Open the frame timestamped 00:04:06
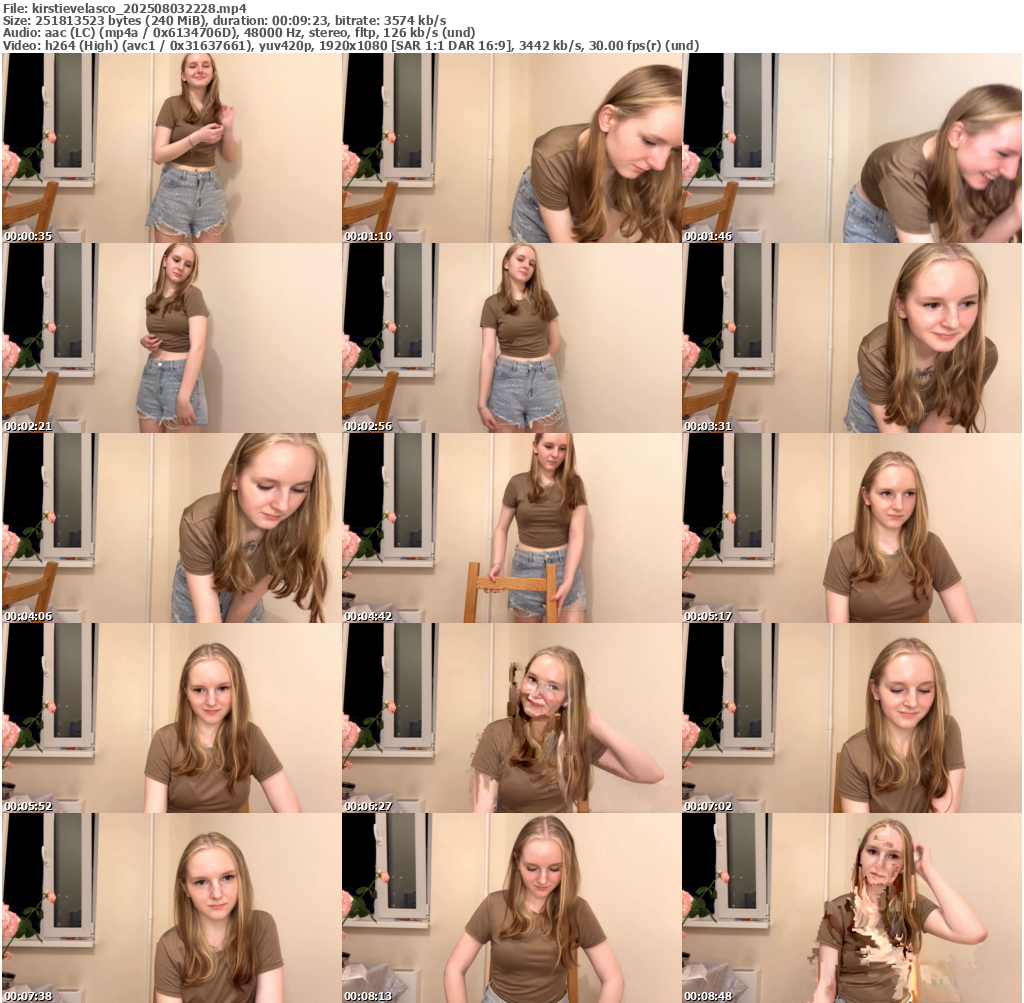The image size is (1024, 1003). [x=172, y=527]
